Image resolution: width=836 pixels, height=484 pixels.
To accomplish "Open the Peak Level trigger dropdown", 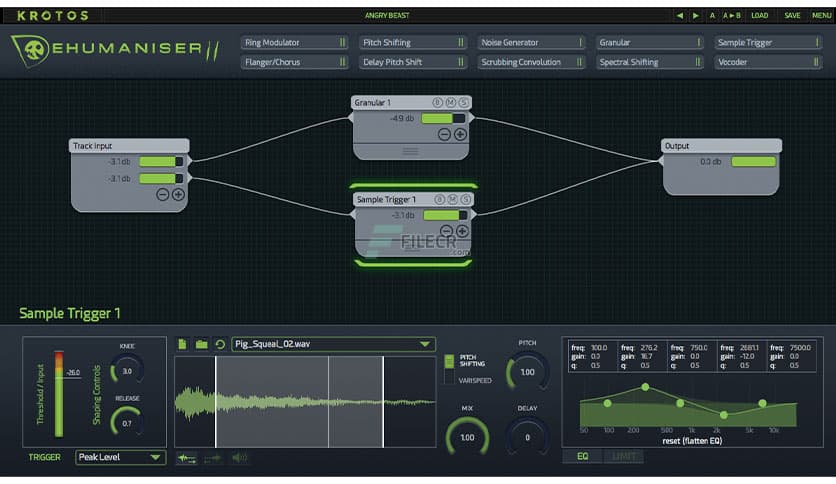I will [x=120, y=457].
